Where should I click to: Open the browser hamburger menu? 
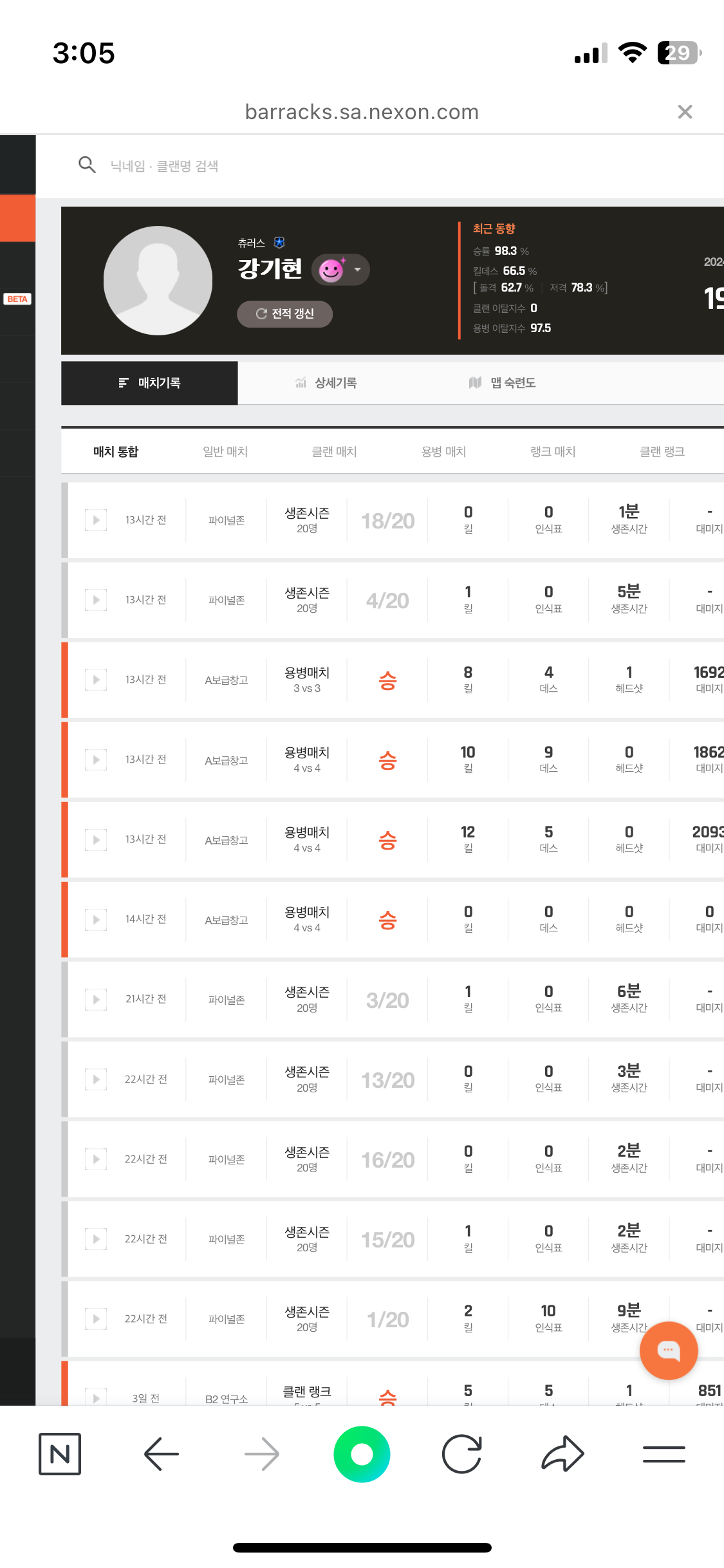(664, 1453)
